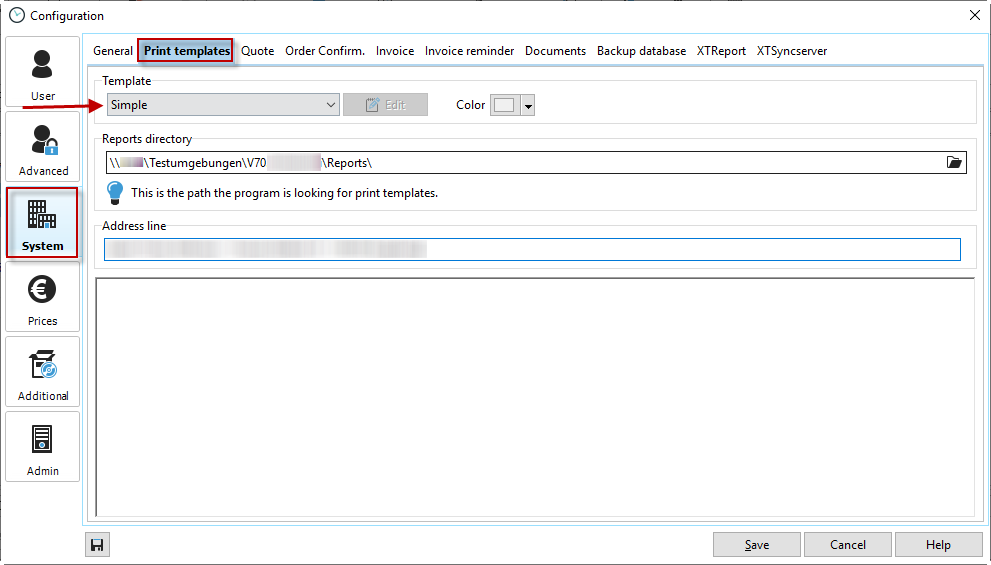991x565 pixels.
Task: Open the Advanced settings section
Action: (43, 147)
